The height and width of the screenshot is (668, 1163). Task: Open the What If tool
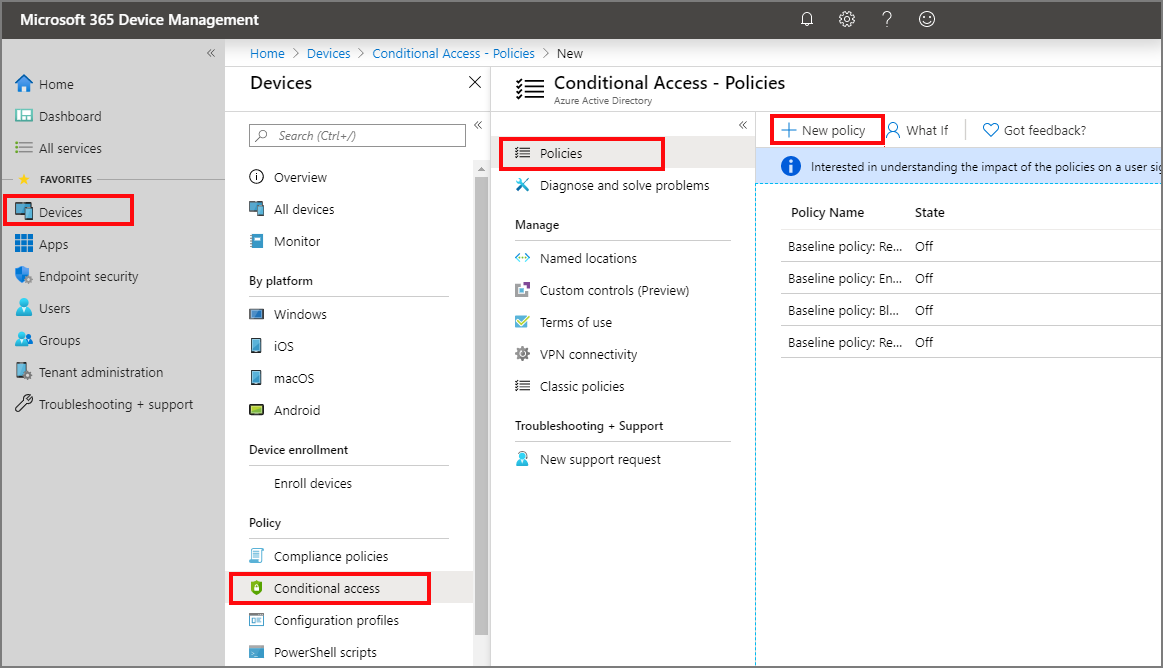point(917,130)
